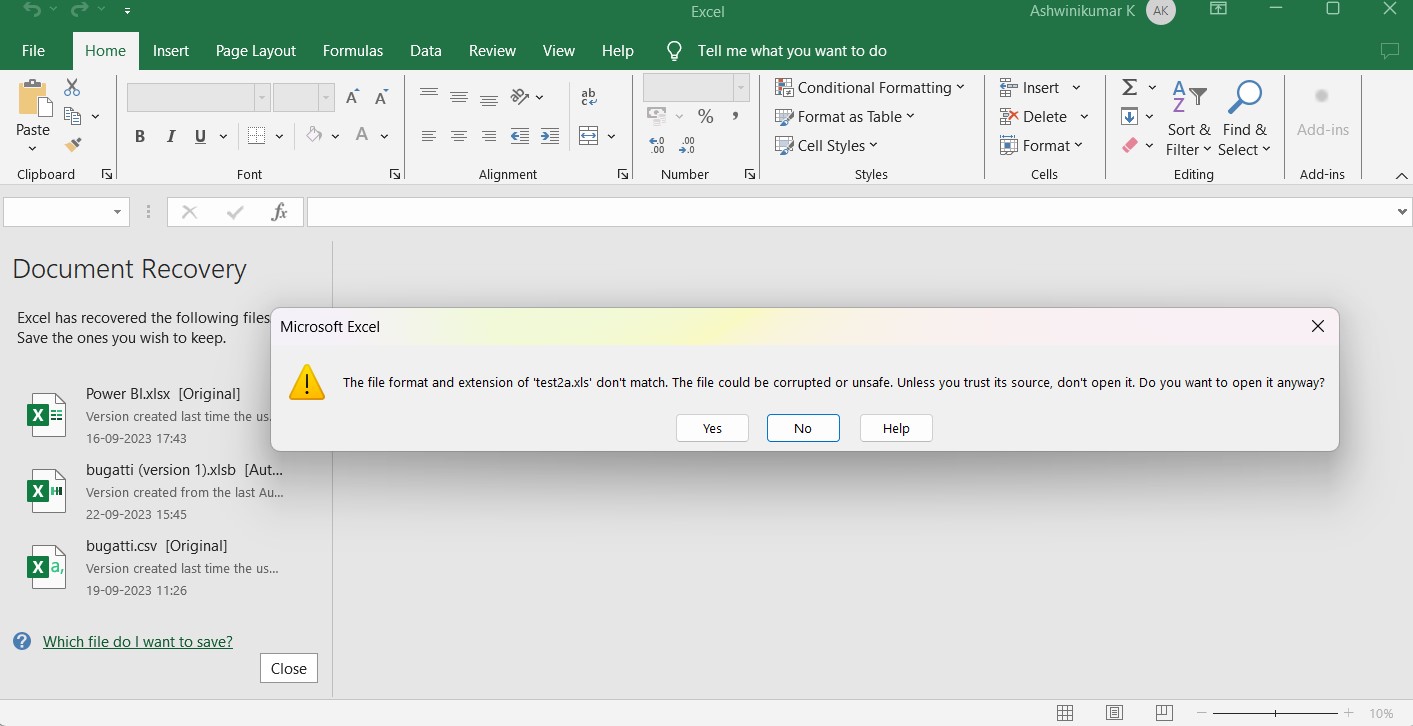Switch to the Page Layout tab

[256, 50]
